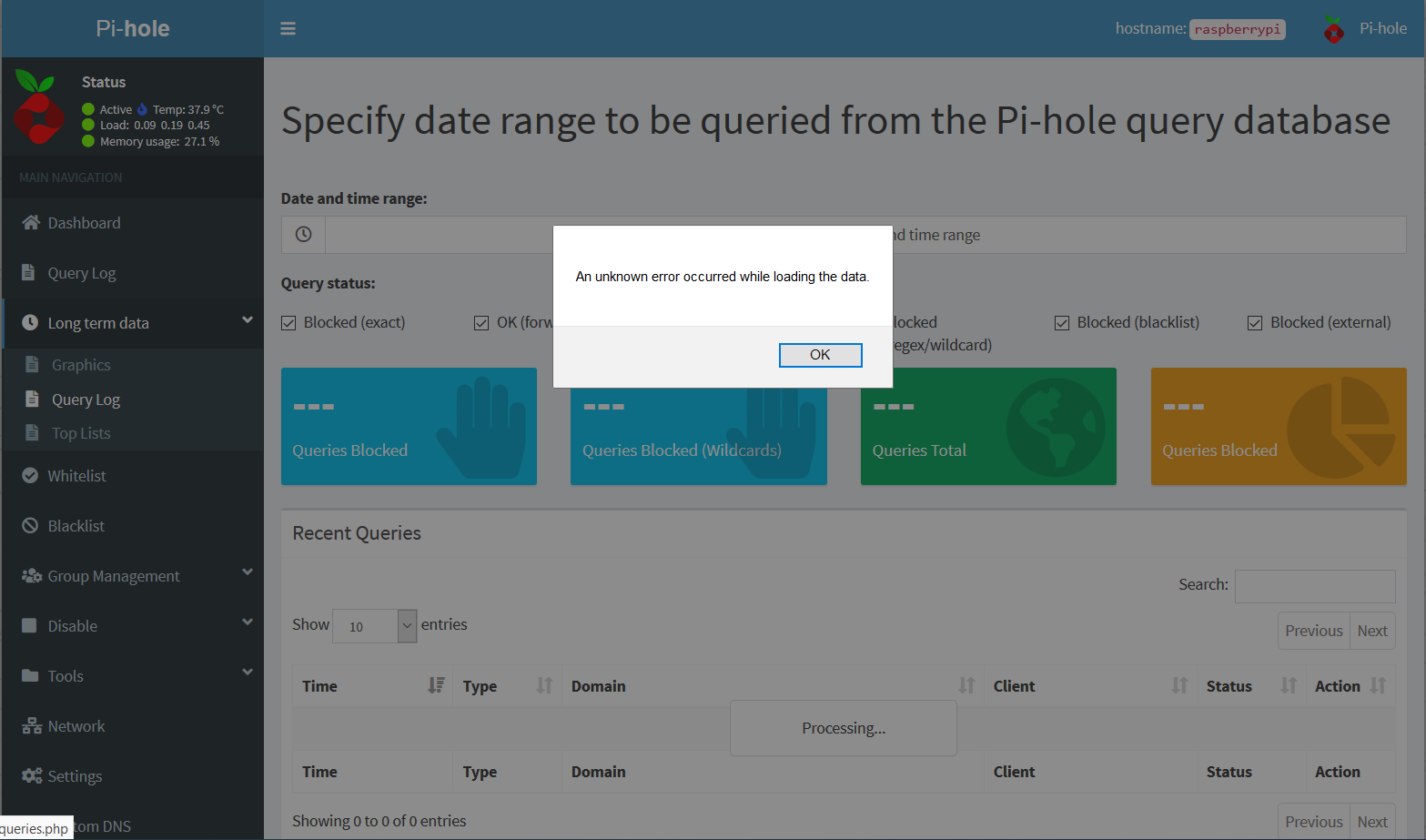Screen dimensions: 1426x840
Task: Open Settings via the gears icon
Action: [30, 775]
